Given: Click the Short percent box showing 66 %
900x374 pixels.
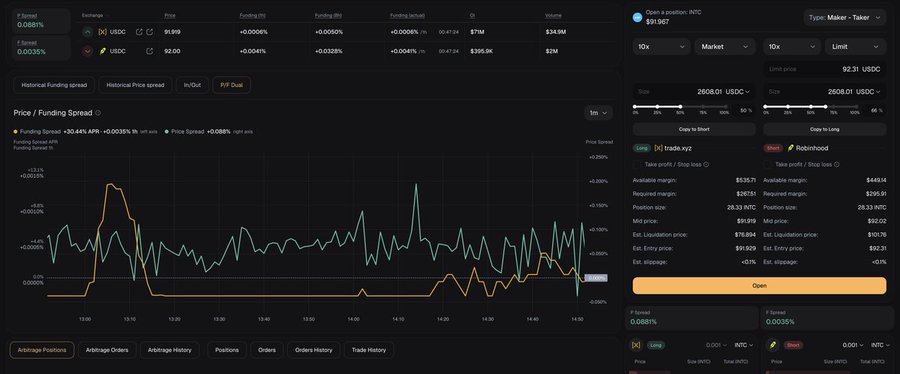Looking at the screenshot, I should [875, 110].
